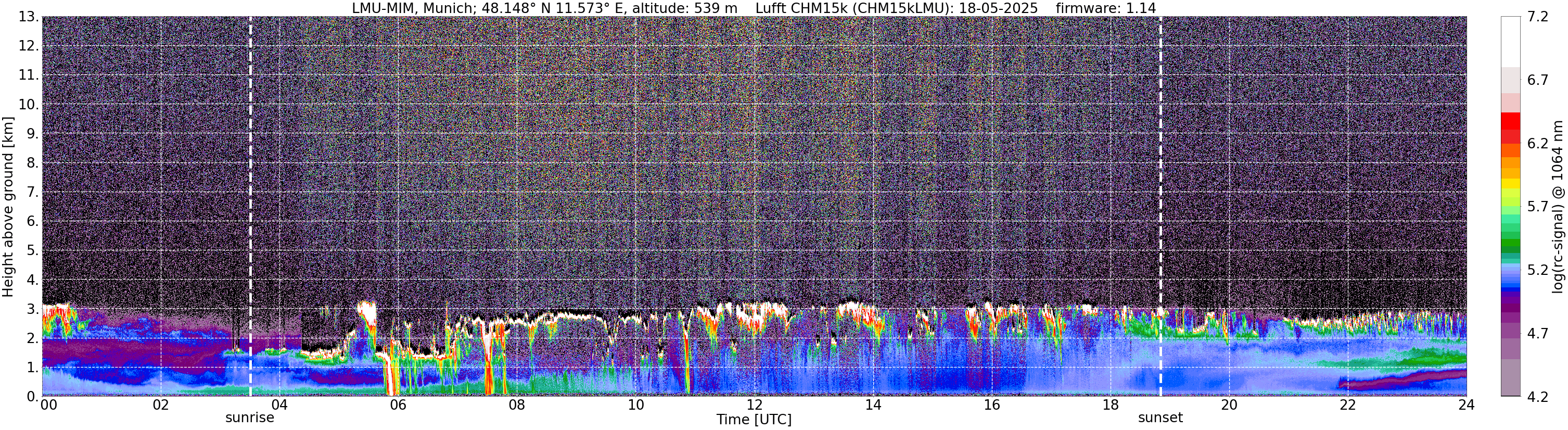This screenshot has width=1568, height=430.
Task: Click the height axis tick label '13.'
Action: click(x=29, y=17)
